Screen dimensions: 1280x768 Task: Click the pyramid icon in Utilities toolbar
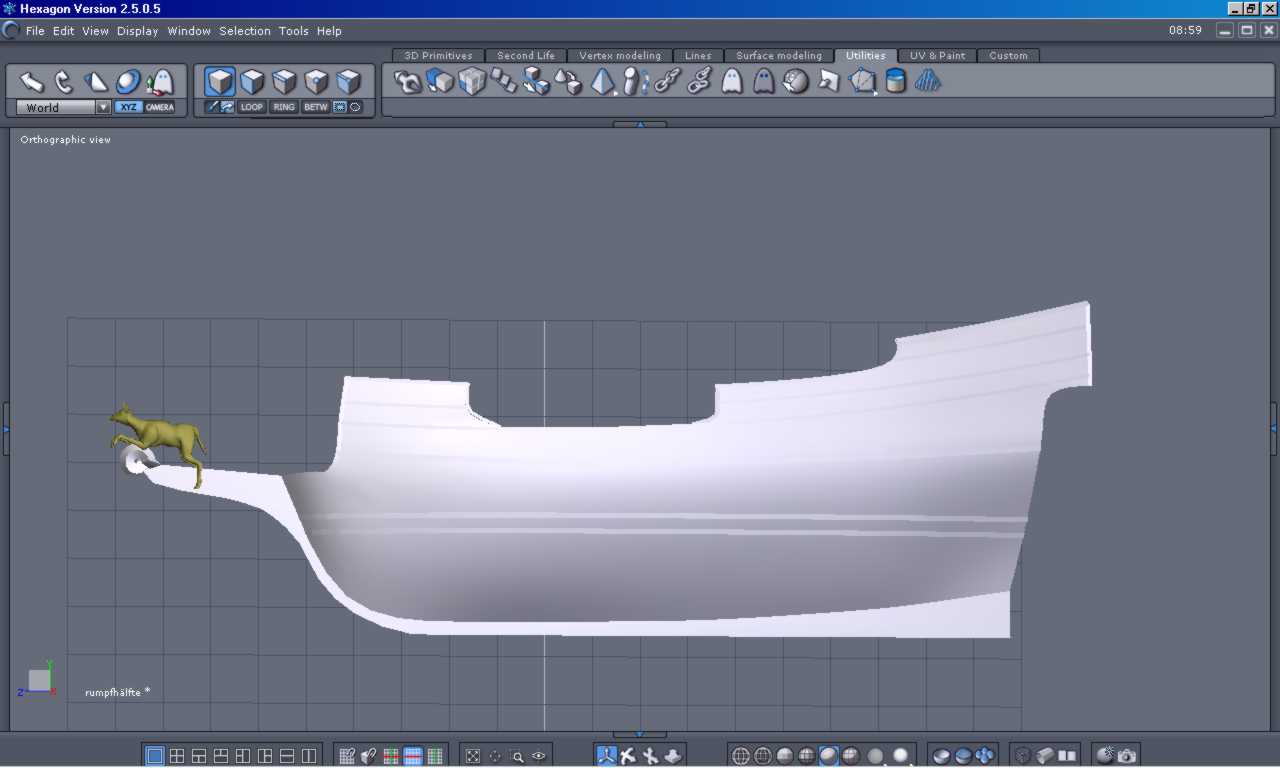point(602,81)
